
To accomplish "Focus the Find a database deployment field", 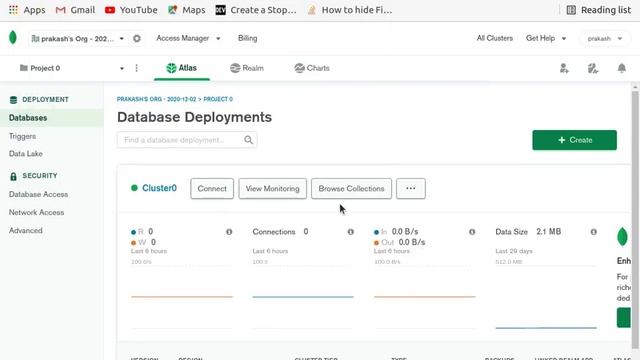I will 187,140.
